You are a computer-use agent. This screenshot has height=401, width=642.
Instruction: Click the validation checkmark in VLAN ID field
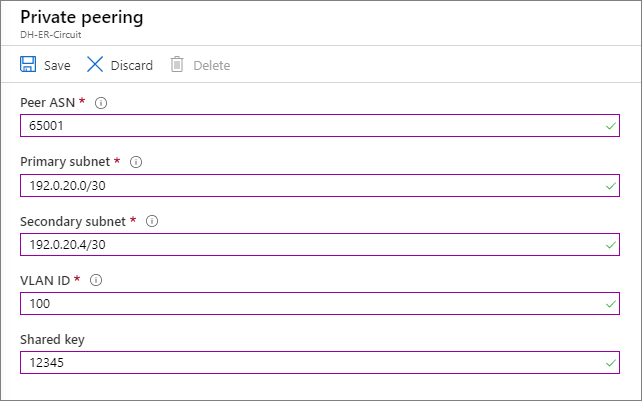[x=610, y=303]
